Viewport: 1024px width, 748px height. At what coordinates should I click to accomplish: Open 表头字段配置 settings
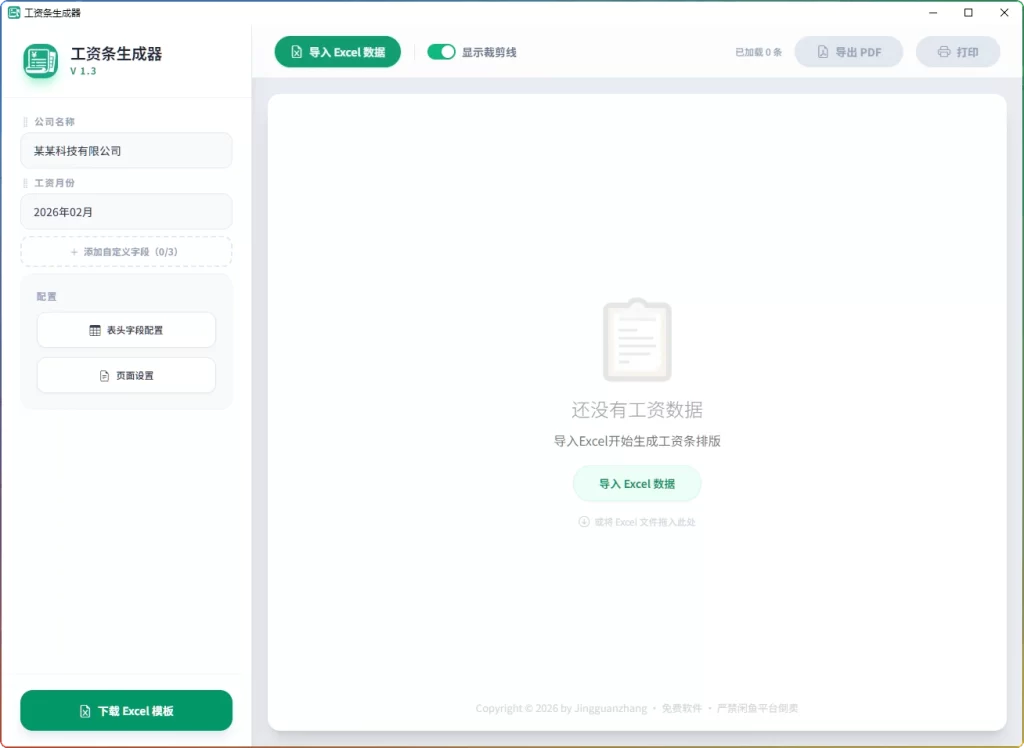pos(126,330)
